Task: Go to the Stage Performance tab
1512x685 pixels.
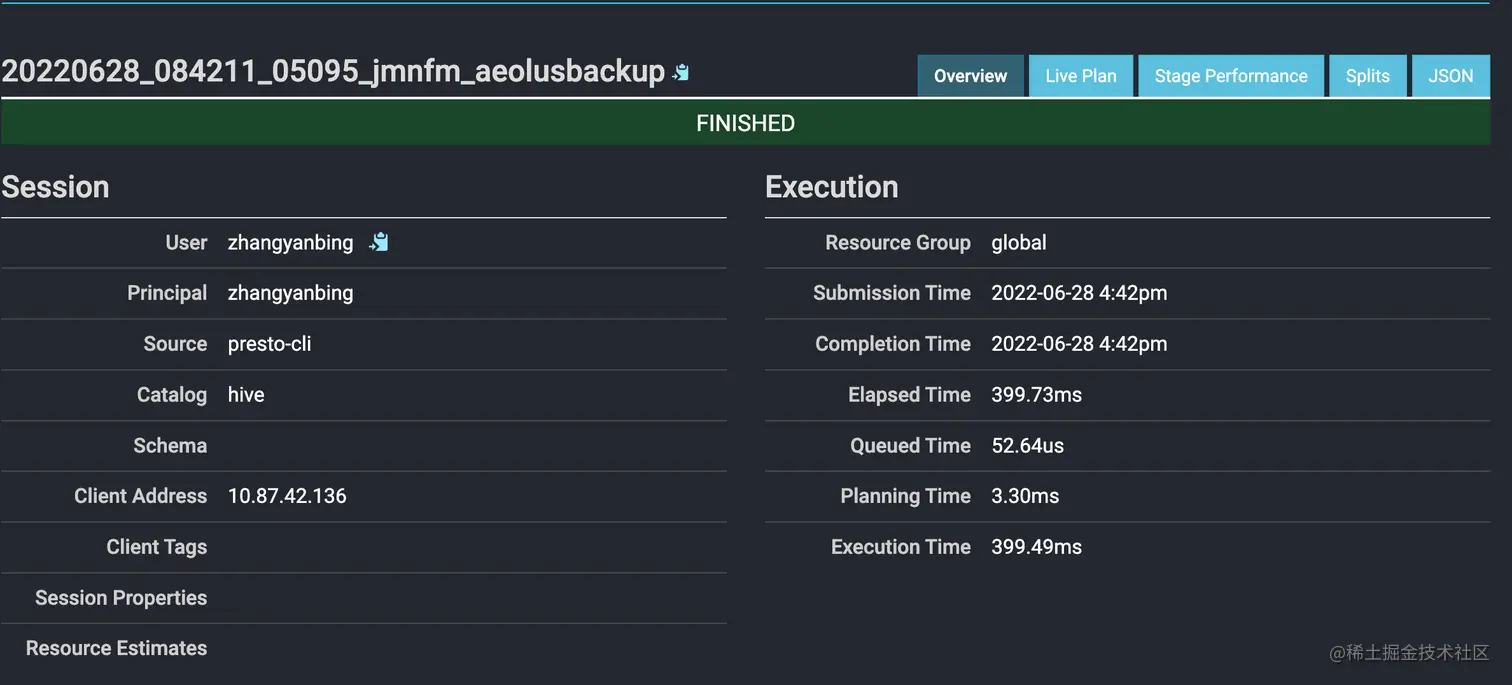Action: pyautogui.click(x=1230, y=76)
